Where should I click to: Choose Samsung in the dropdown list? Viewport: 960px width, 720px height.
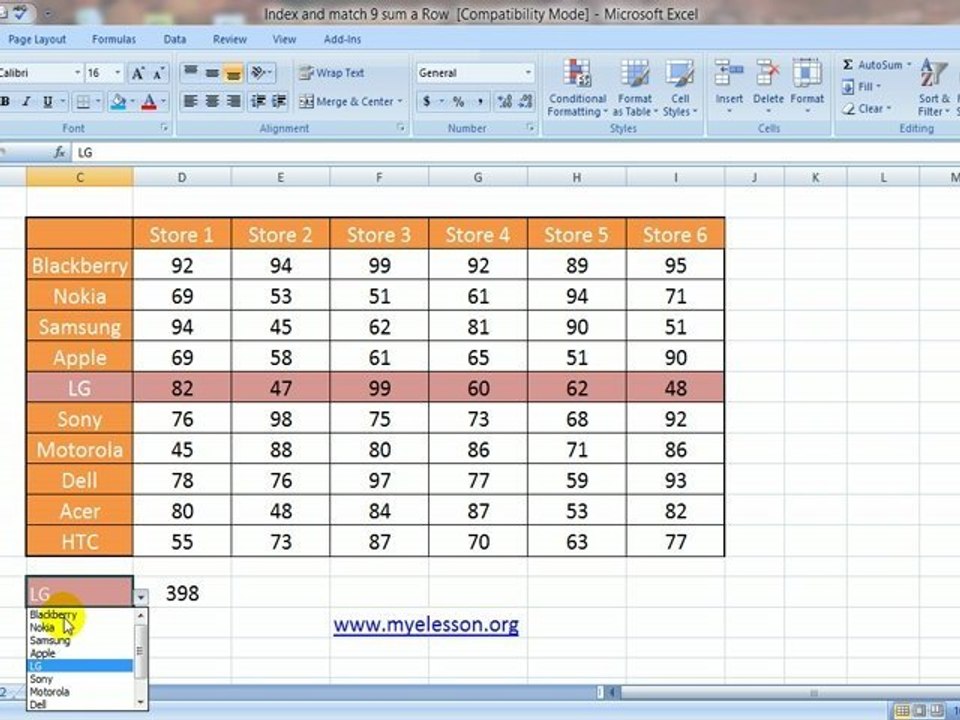(50, 640)
